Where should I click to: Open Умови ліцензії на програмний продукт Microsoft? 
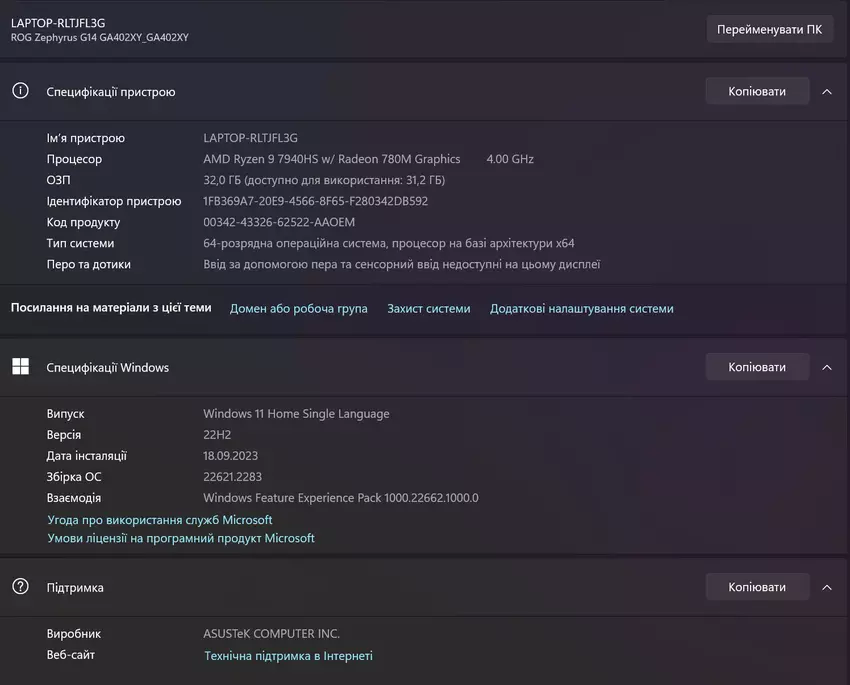pos(181,538)
